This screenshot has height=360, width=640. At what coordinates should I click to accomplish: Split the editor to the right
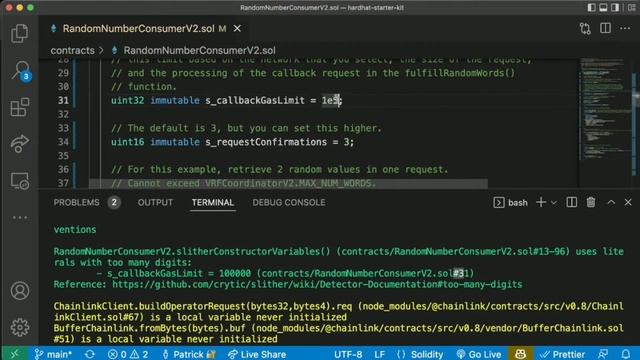(605, 28)
